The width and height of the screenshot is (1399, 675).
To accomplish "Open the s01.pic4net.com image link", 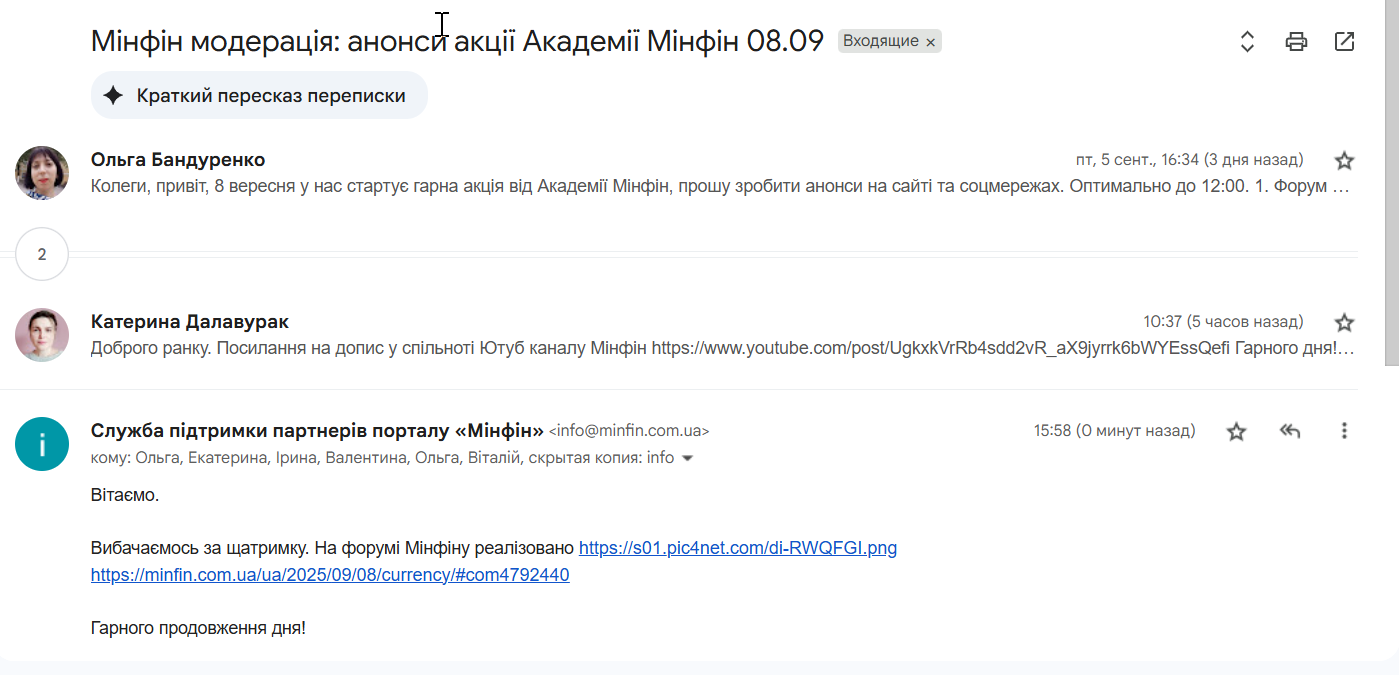I will (x=738, y=548).
